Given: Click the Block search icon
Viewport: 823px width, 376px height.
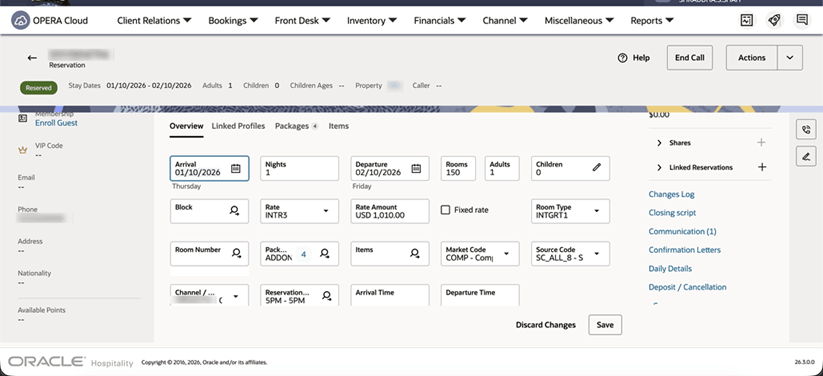Looking at the screenshot, I should (235, 211).
